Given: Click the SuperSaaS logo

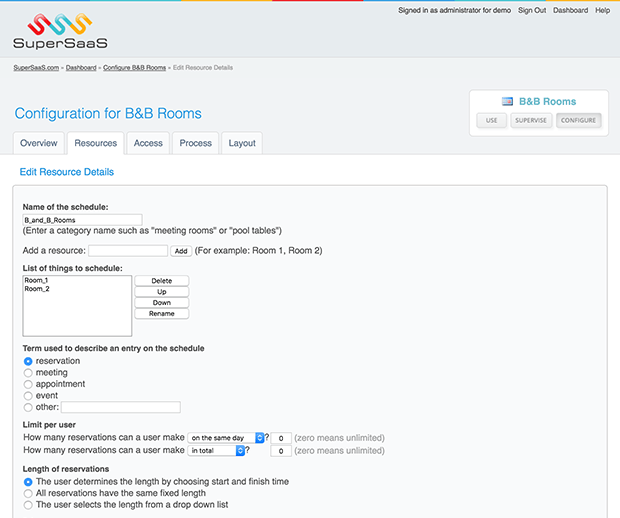Looking at the screenshot, I should 60,31.
